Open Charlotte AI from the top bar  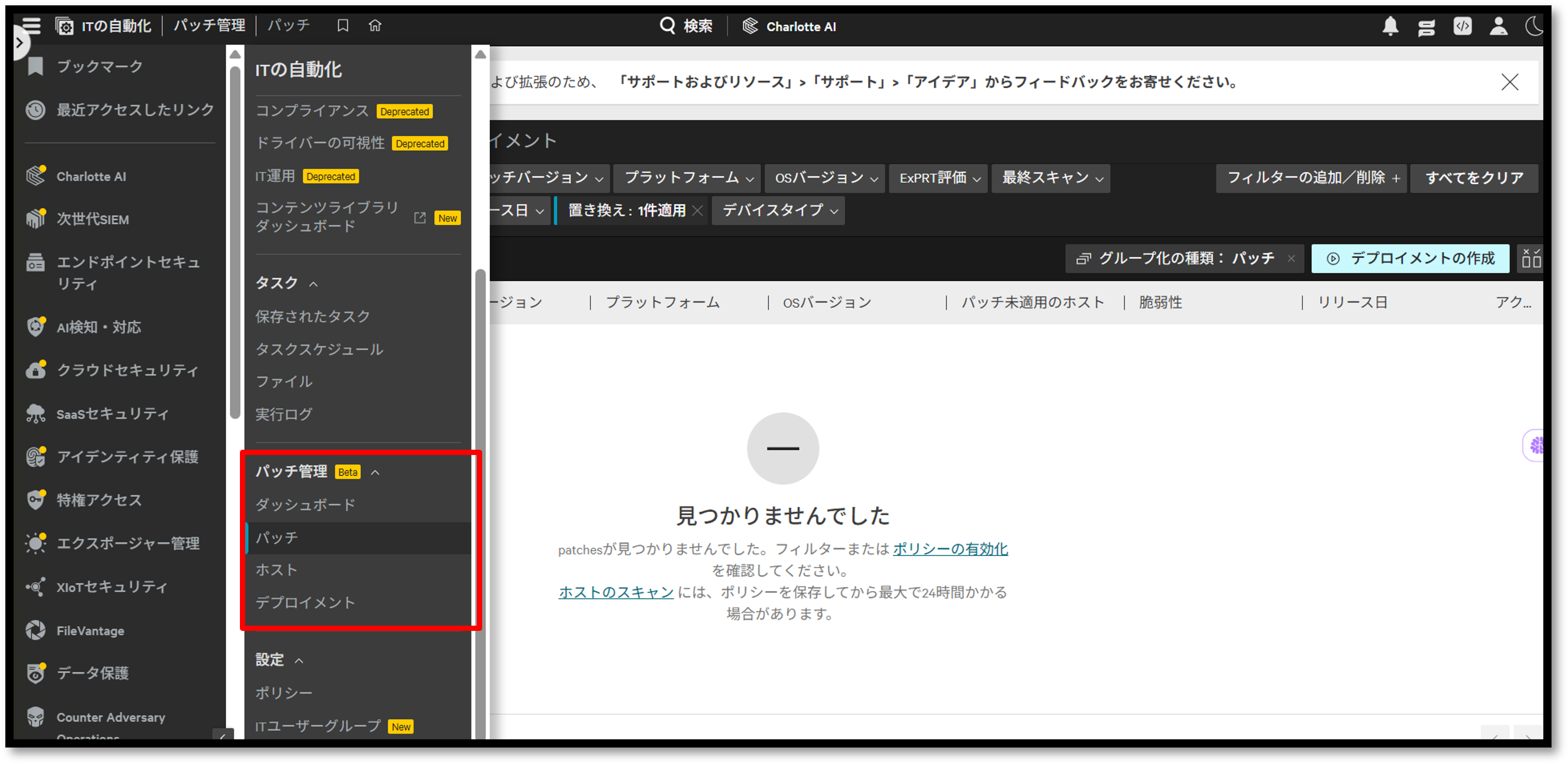pyautogui.click(x=789, y=26)
